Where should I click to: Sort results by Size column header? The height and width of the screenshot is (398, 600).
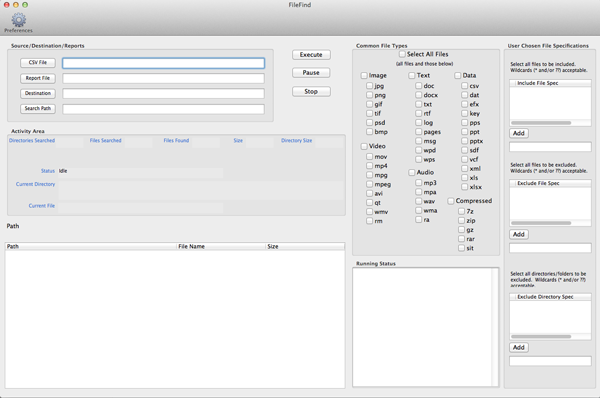[305, 246]
